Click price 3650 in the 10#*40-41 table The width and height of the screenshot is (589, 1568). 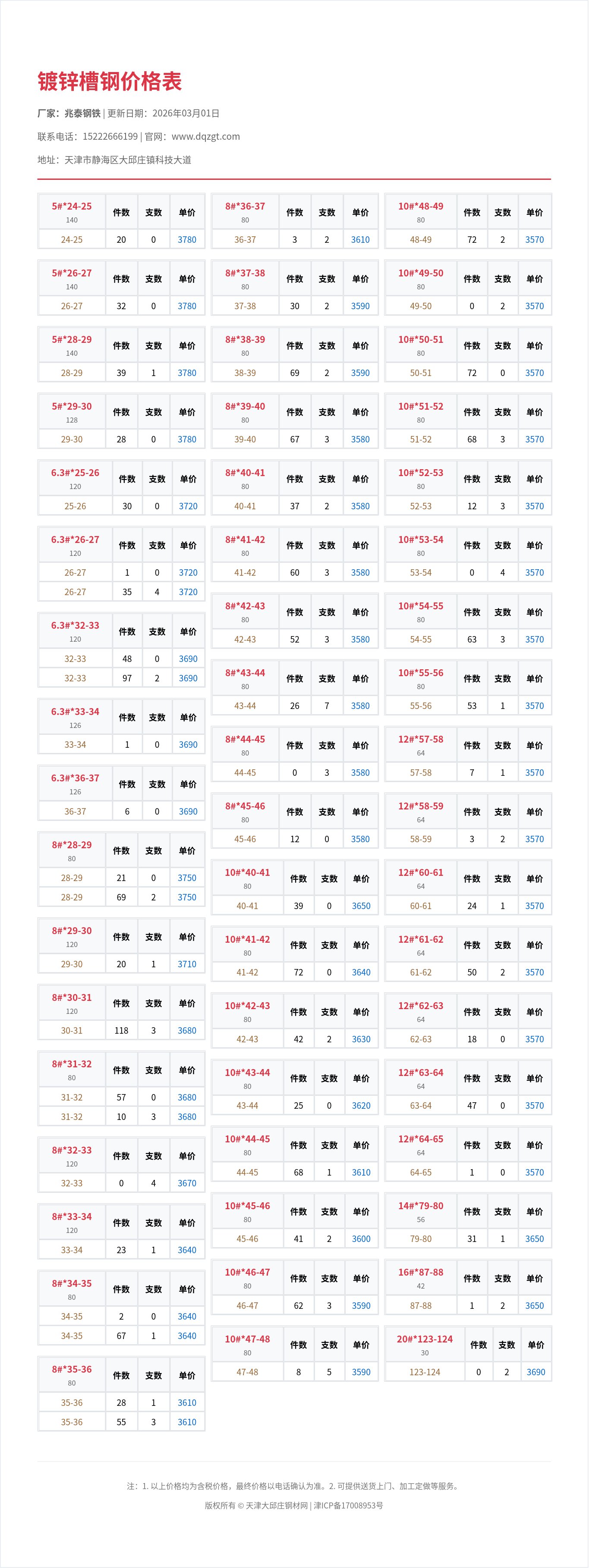(361, 906)
